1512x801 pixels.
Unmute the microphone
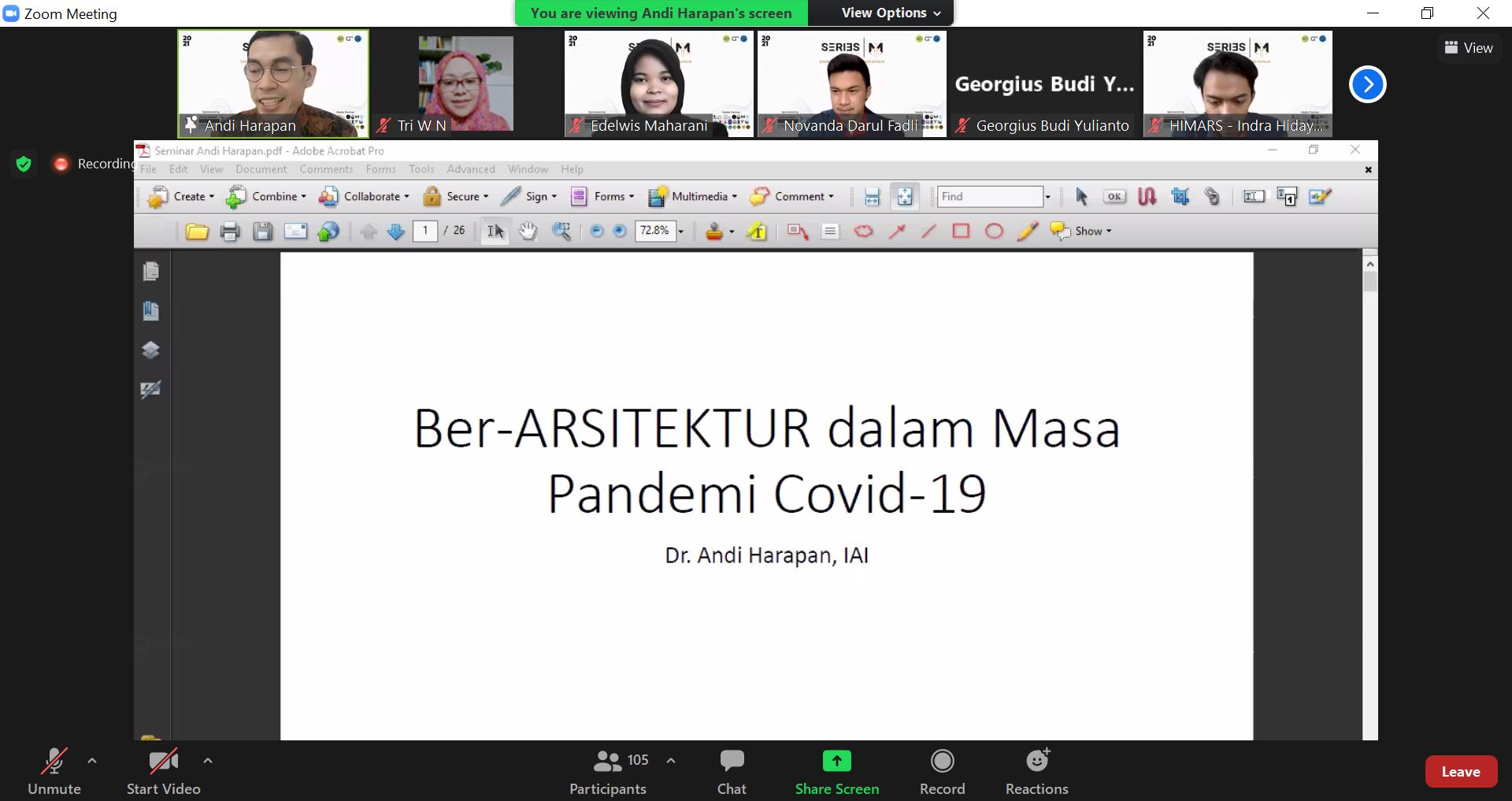[54, 772]
